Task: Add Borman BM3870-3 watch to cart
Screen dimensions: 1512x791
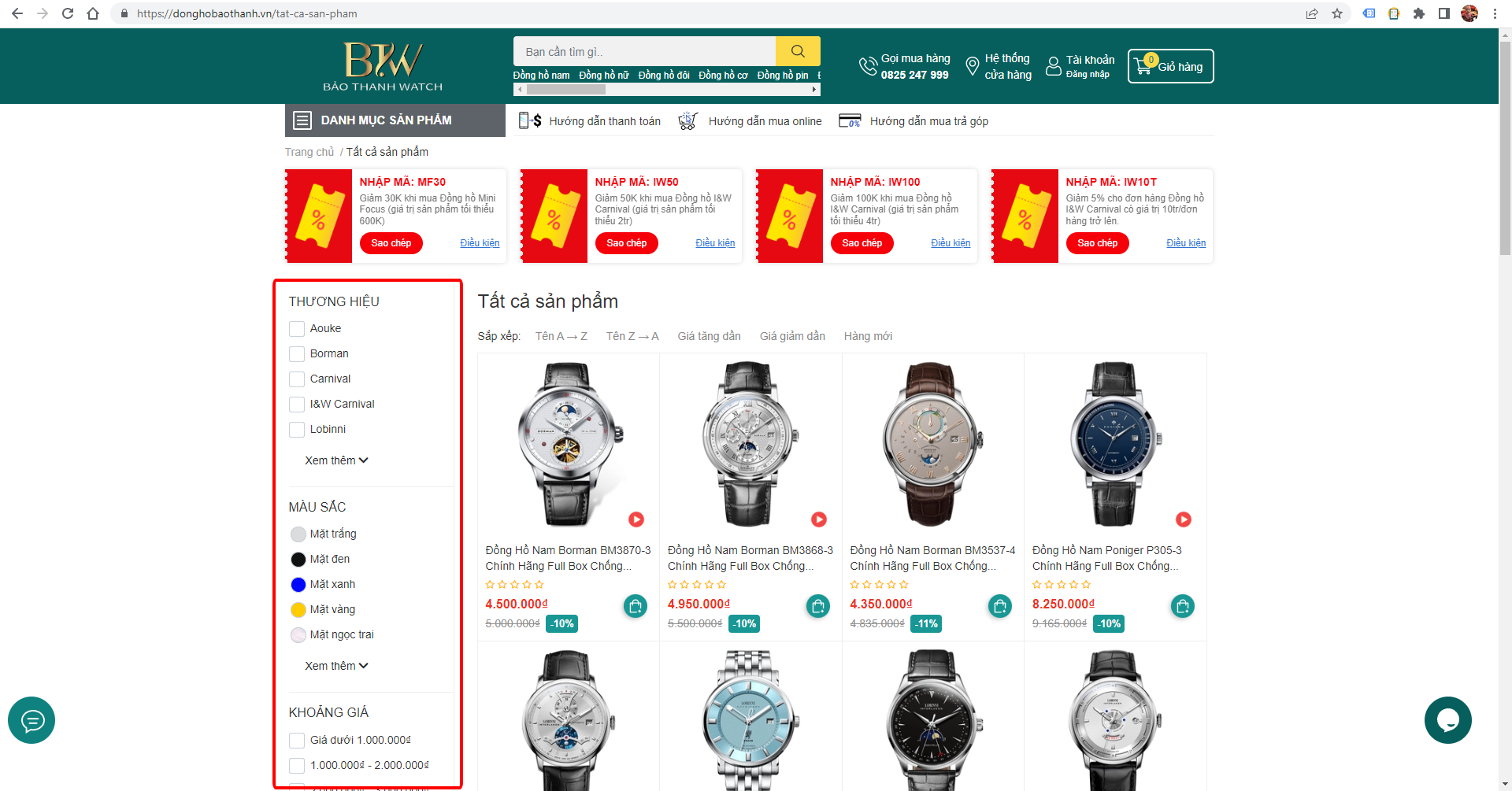Action: [636, 606]
